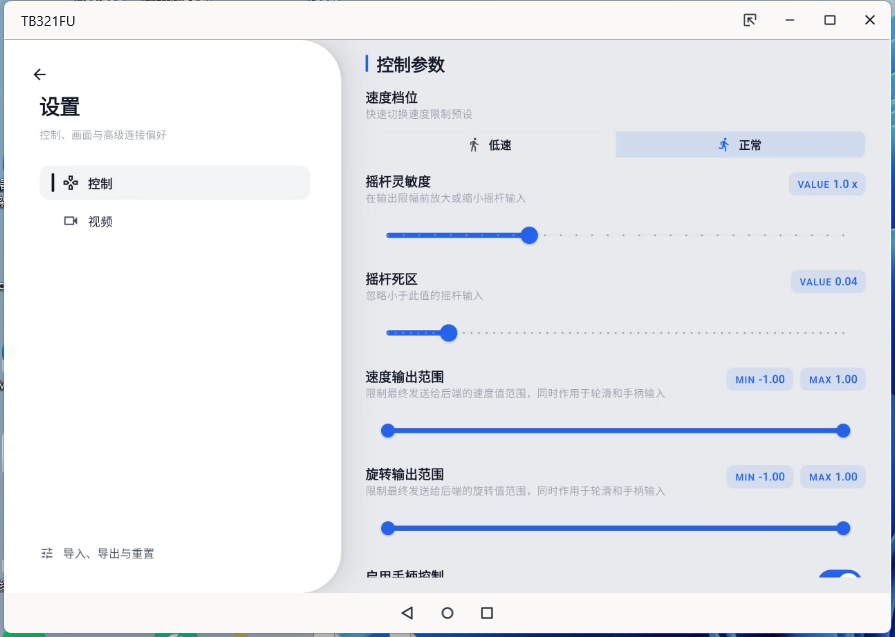Open 导入、导出与重置 options

click(x=98, y=553)
